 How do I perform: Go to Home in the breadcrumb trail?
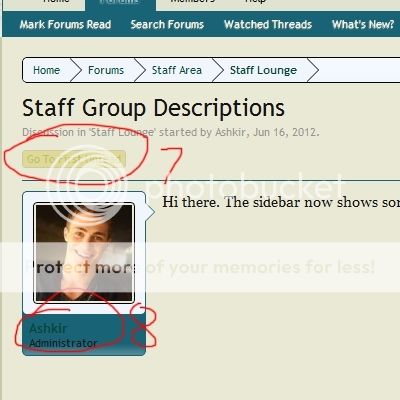tap(46, 70)
